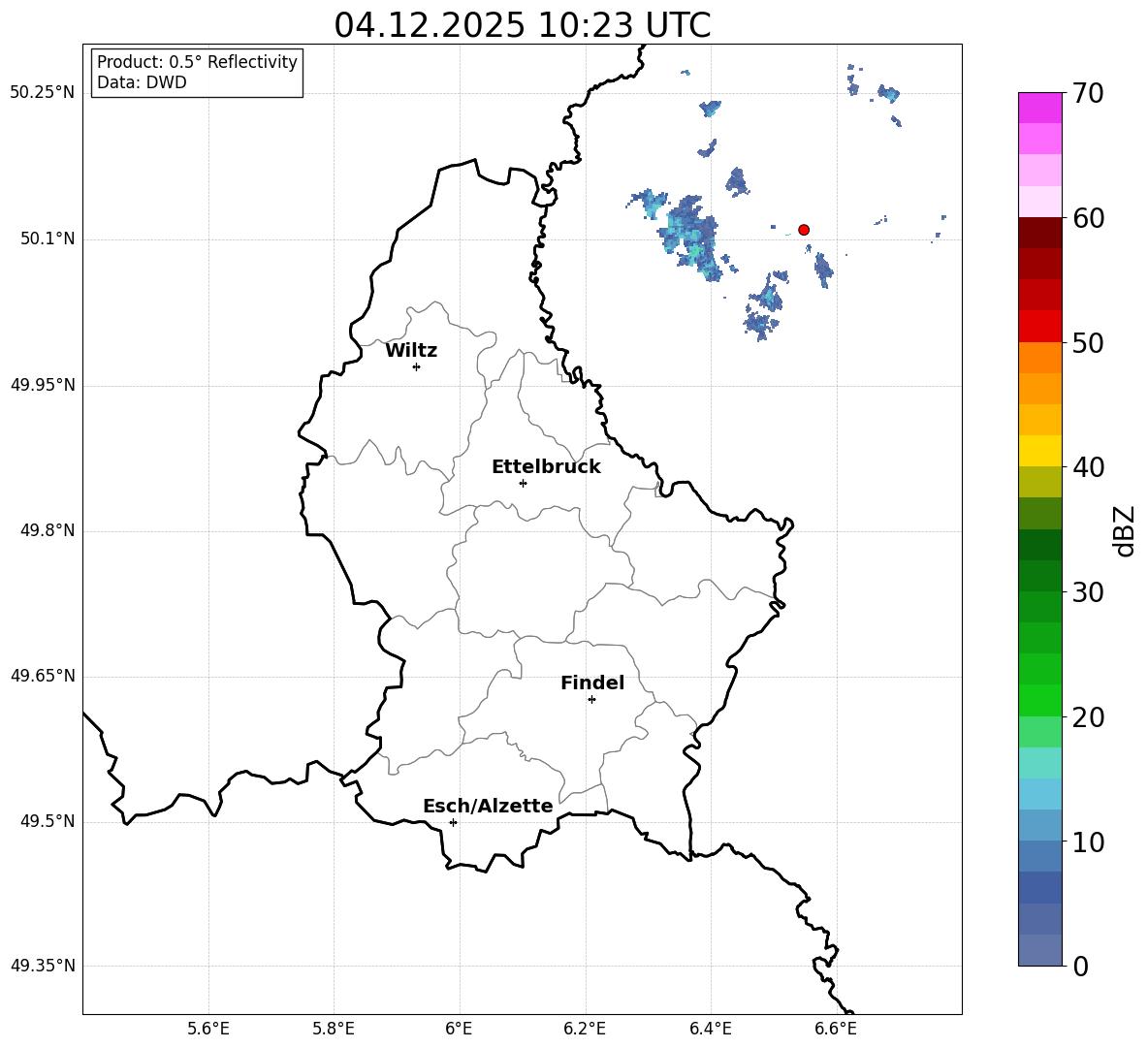The height and width of the screenshot is (1048, 1148).
Task: Click the 49.65°N latitude label
Action: tap(43, 676)
